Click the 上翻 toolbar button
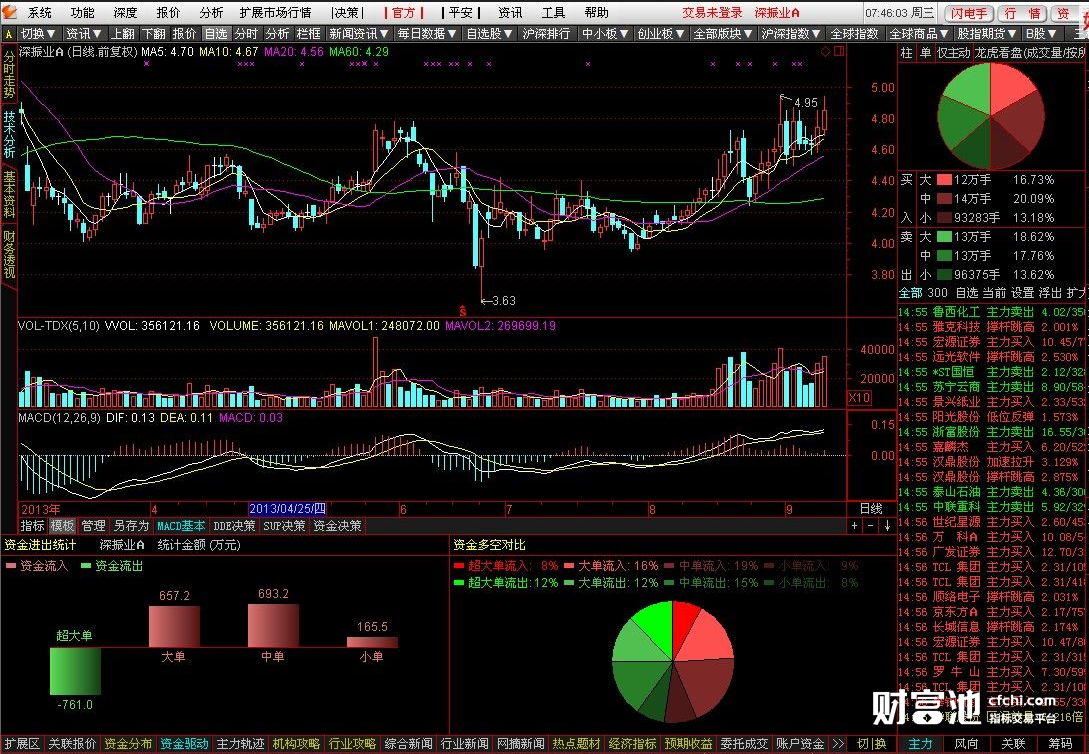 pos(123,33)
